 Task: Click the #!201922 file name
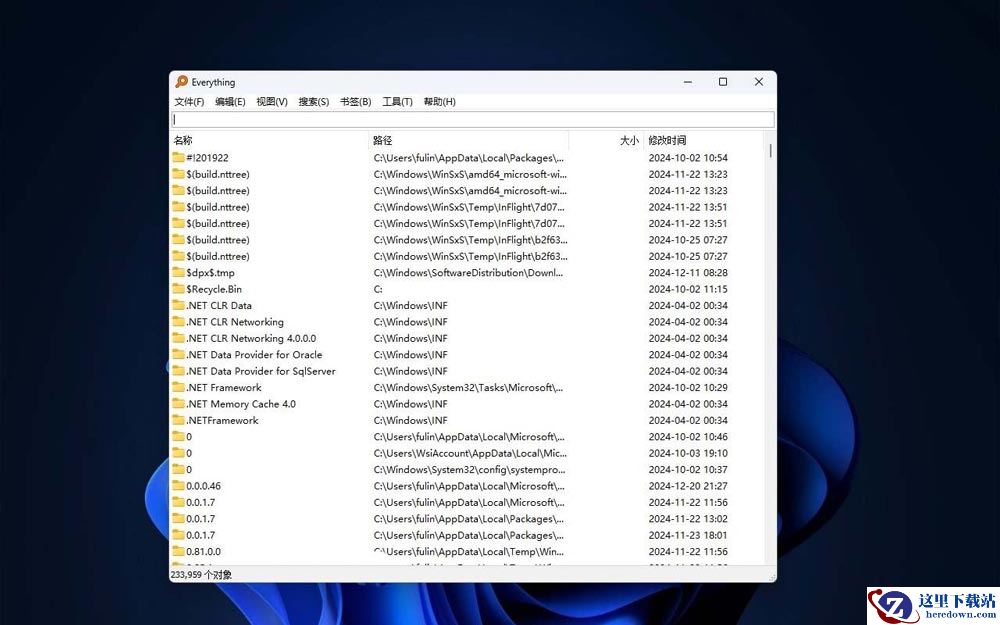[207, 158]
